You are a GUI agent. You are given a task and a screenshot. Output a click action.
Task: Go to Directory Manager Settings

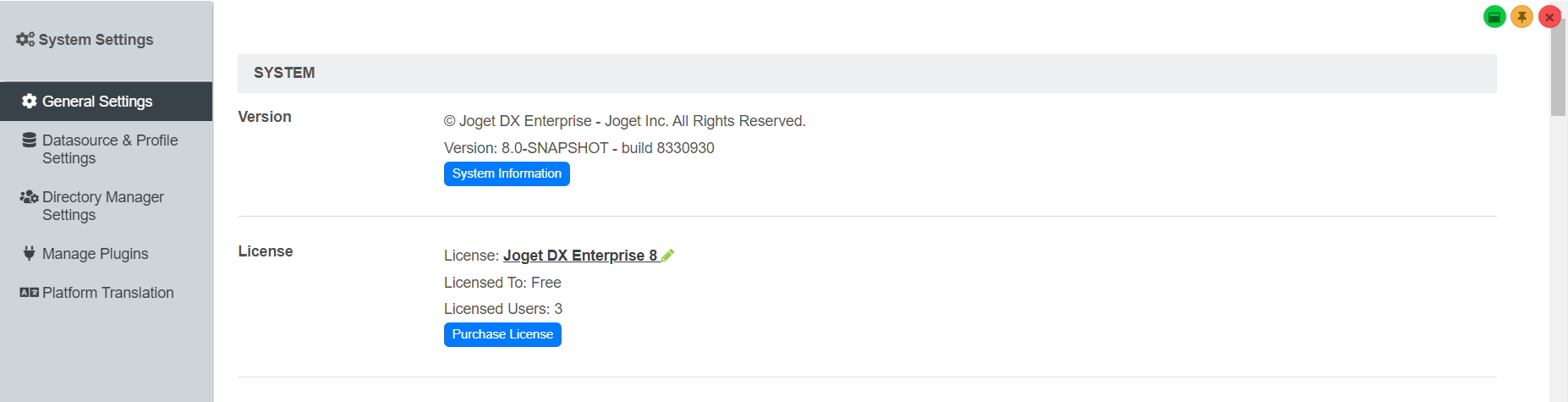(x=103, y=206)
